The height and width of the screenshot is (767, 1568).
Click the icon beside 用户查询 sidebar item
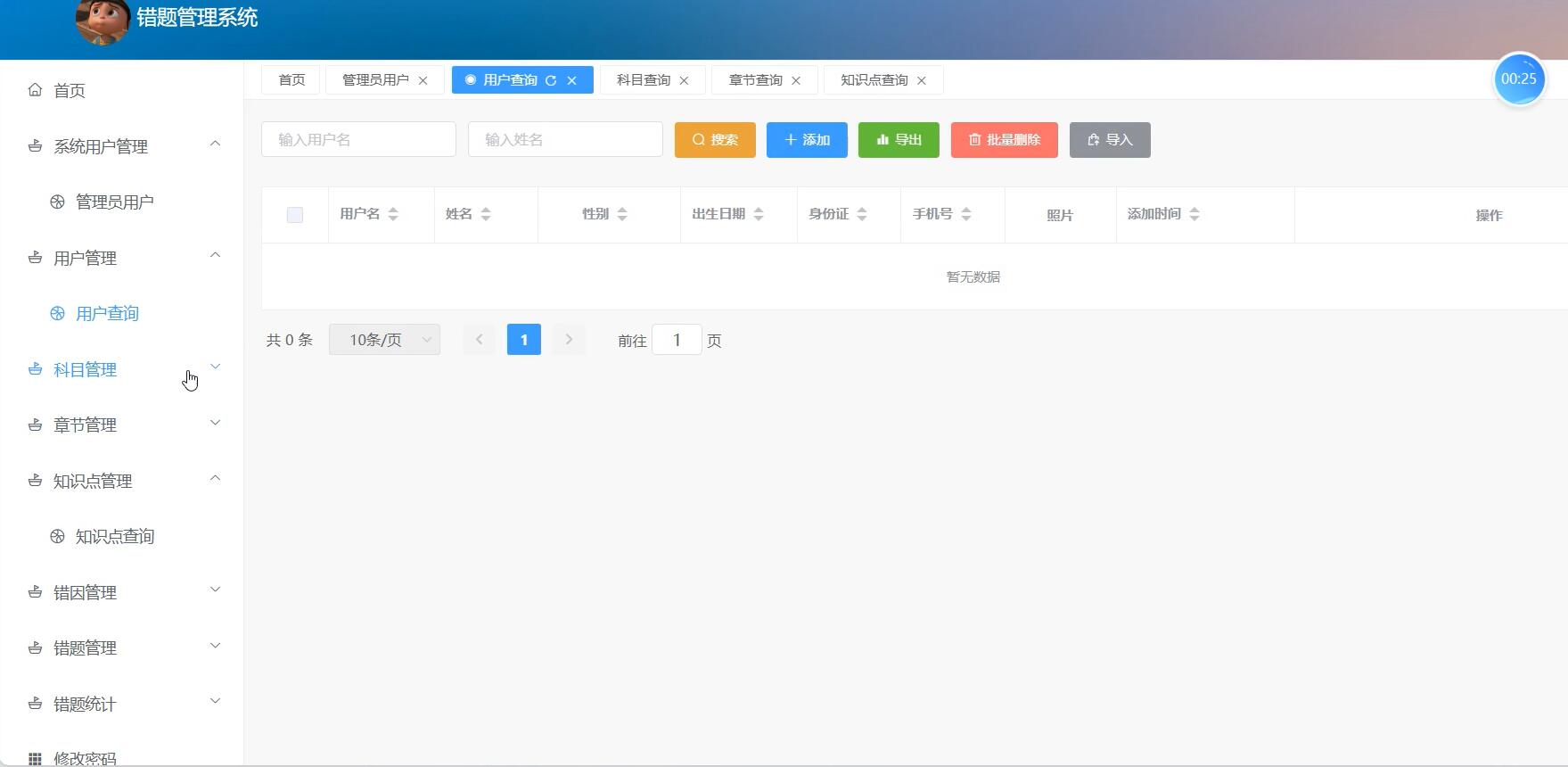[57, 313]
